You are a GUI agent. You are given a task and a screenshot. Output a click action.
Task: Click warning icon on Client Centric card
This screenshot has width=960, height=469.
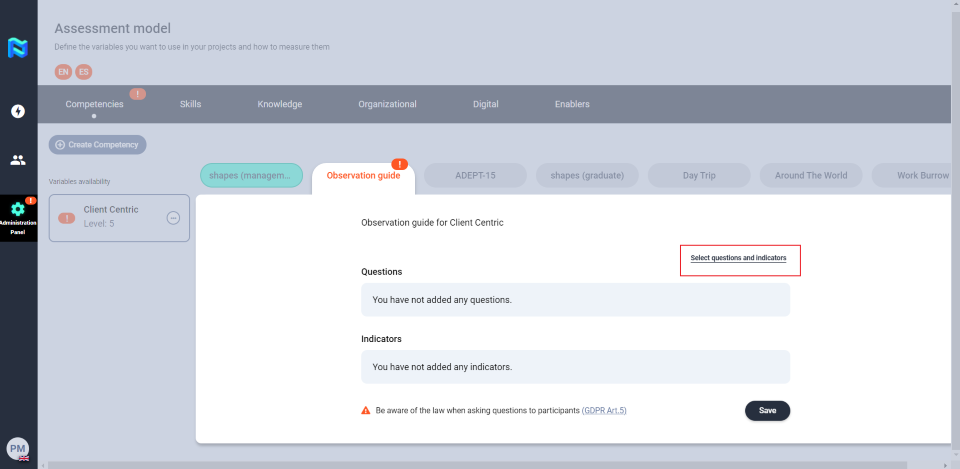[67, 218]
